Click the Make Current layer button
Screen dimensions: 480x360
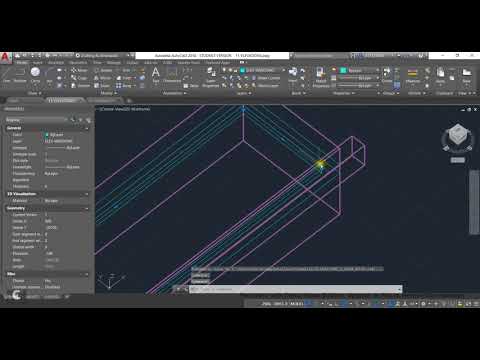[x=265, y=78]
